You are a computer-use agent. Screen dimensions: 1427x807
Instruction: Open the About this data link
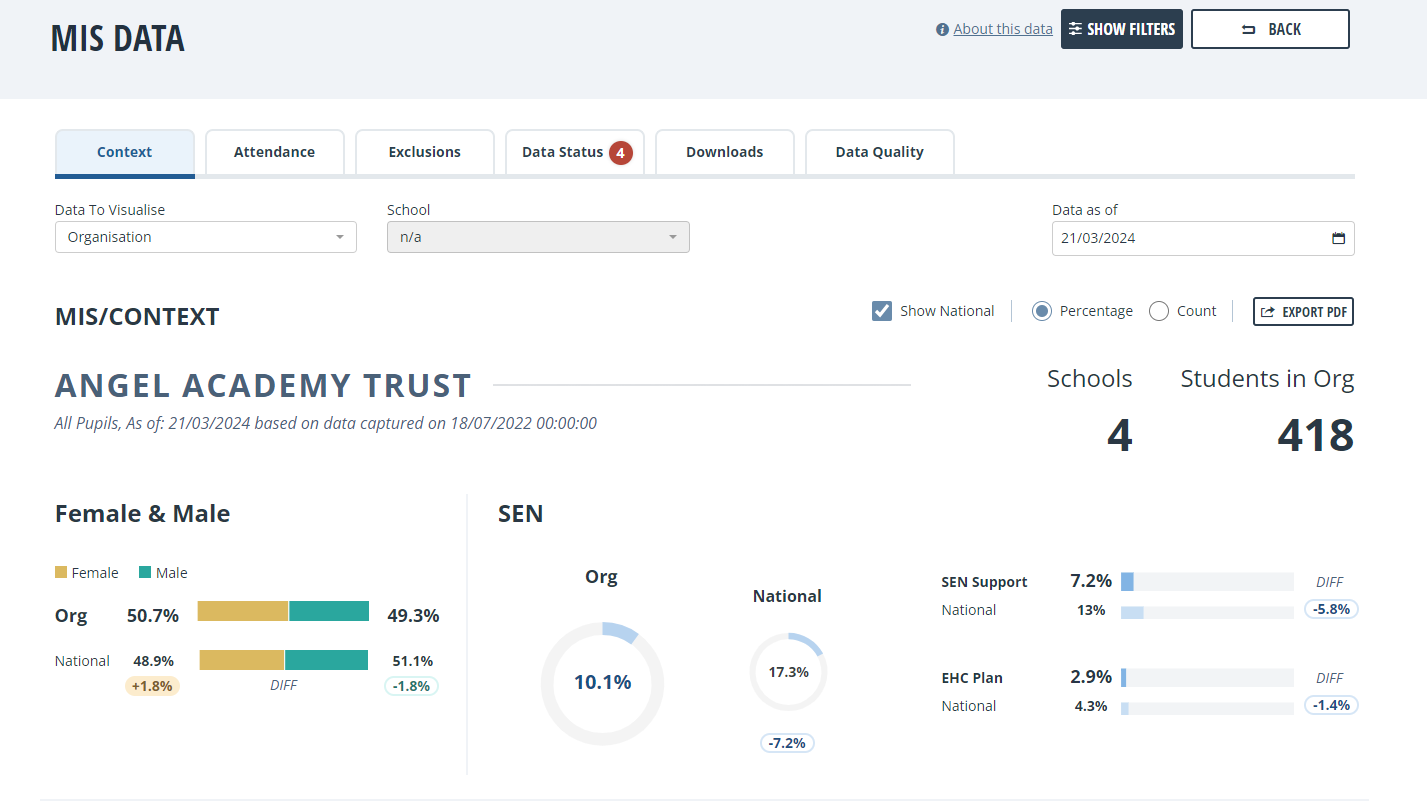click(x=1003, y=29)
